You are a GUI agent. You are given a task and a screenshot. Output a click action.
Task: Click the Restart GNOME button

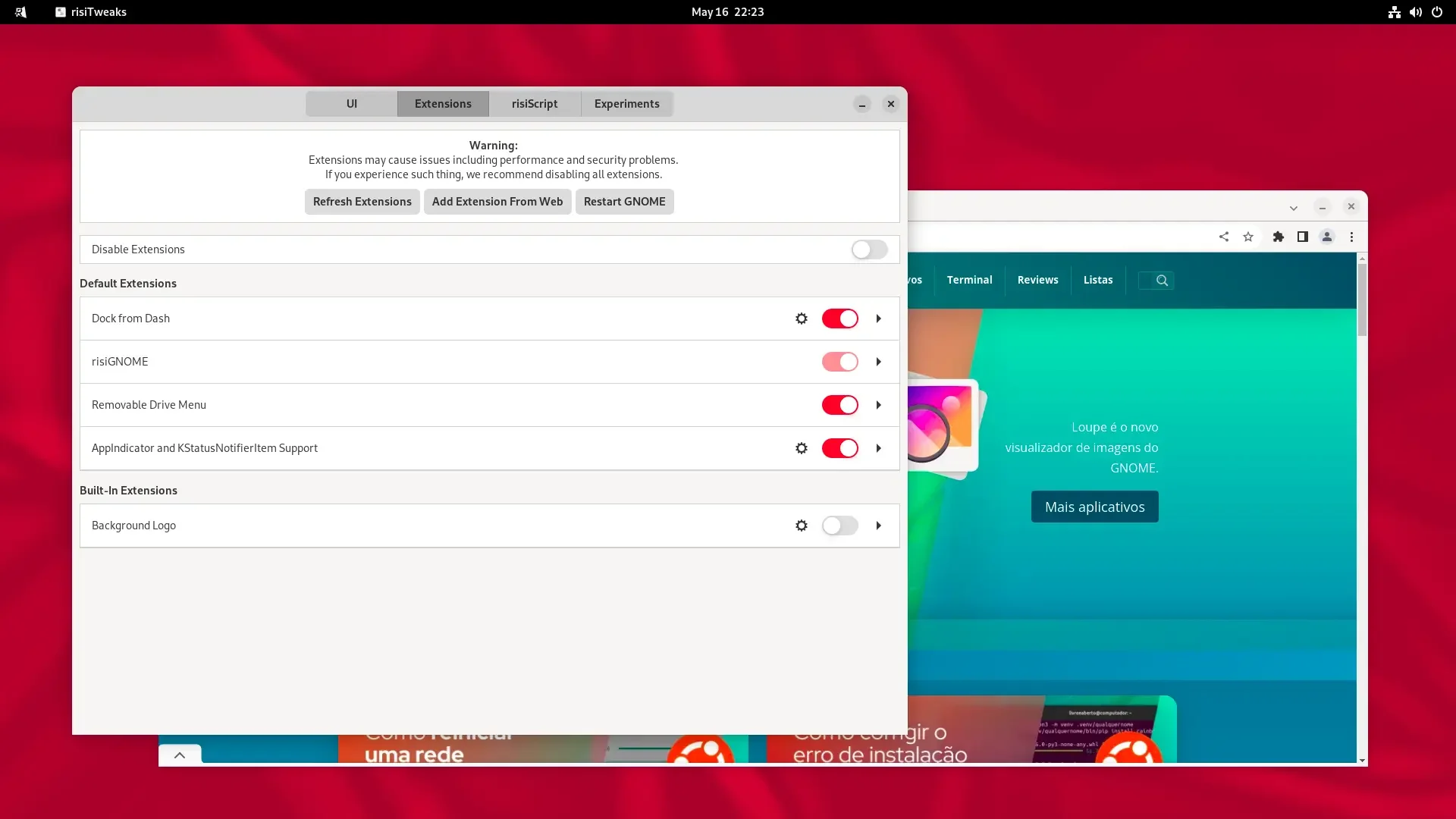pos(625,202)
